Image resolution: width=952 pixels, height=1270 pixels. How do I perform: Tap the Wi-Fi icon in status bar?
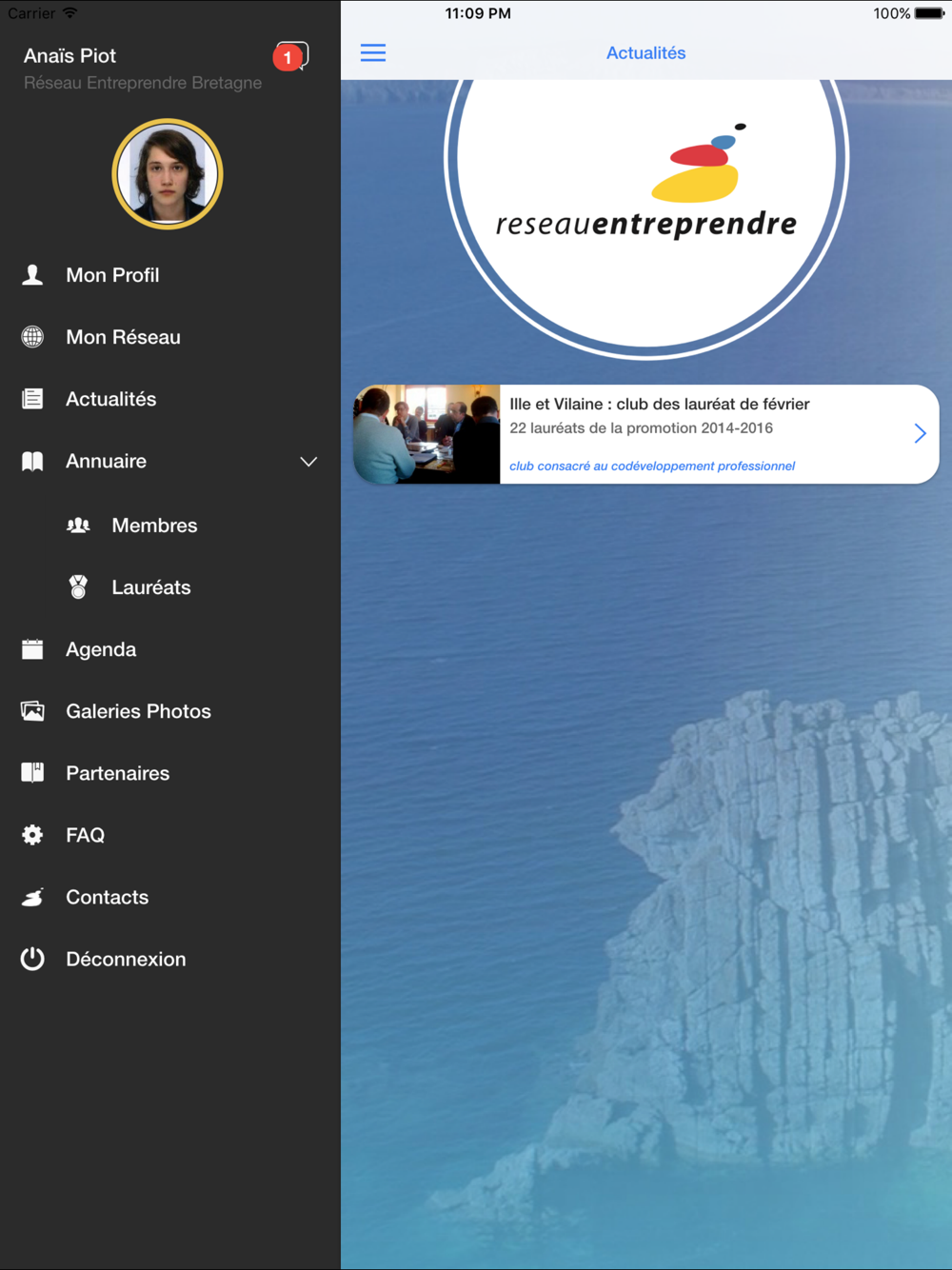click(x=69, y=13)
